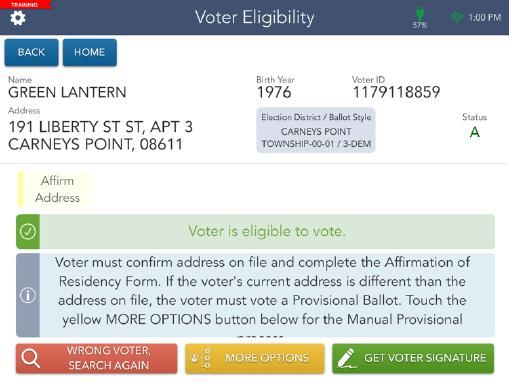Open MORE OPTIONS menu
Image resolution: width=509 pixels, height=382 pixels.
pos(255,358)
